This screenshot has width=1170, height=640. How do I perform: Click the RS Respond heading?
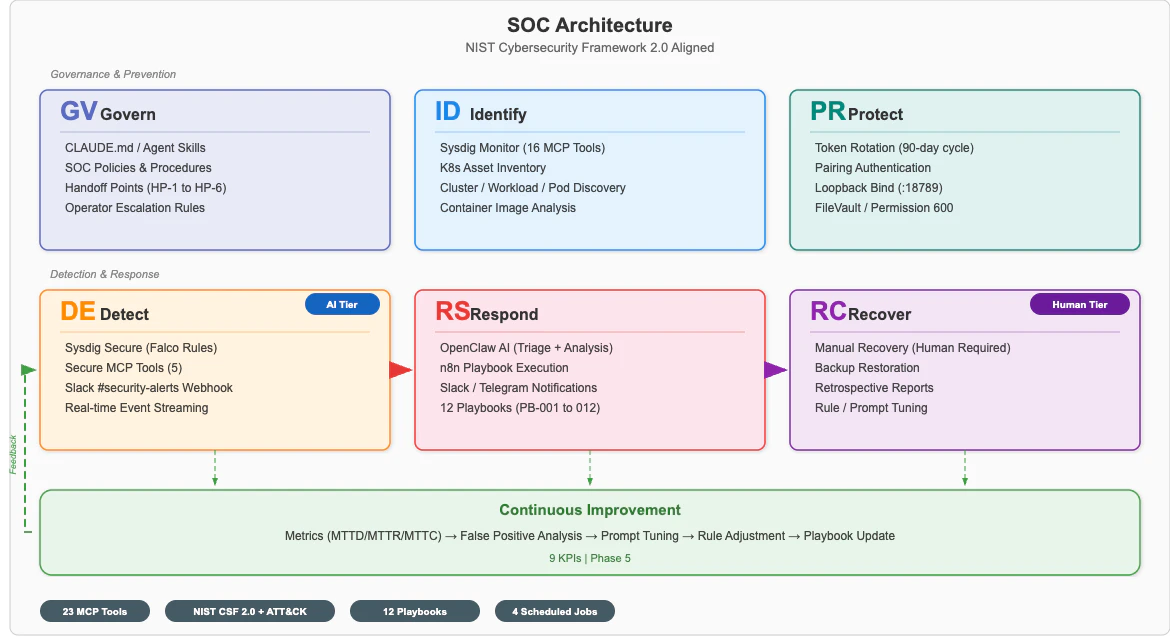(x=487, y=312)
